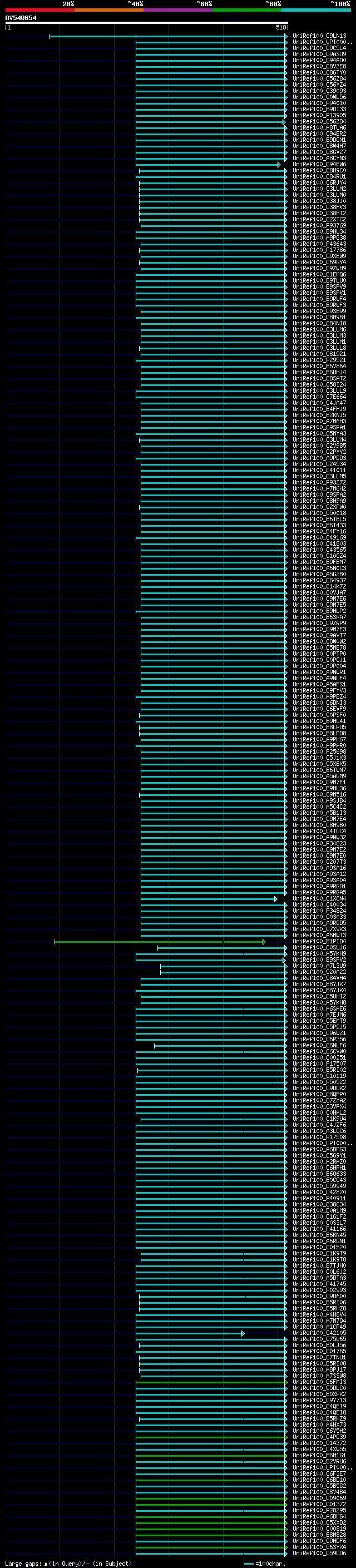This screenshot has width=356, height=1568.
Task: Select UniRef100_A7EJM6 label
Action: (319, 1015)
